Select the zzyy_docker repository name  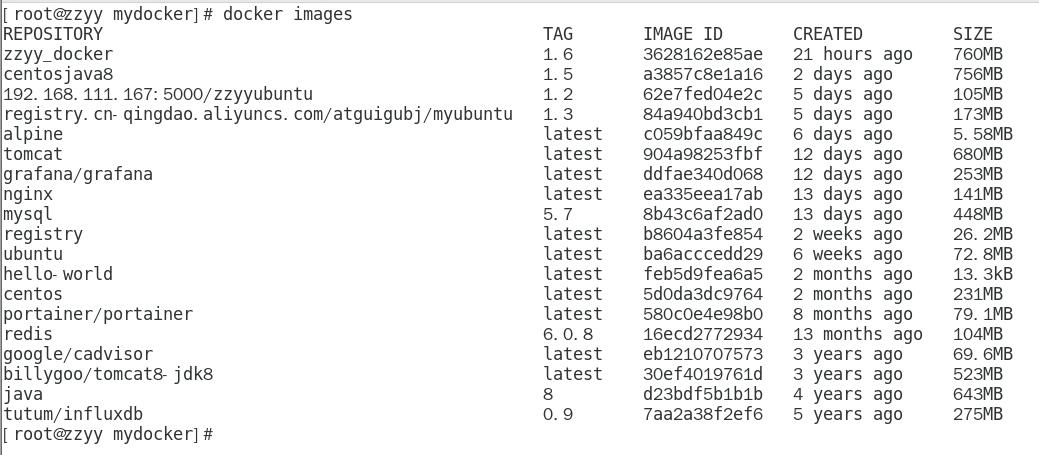coord(58,54)
